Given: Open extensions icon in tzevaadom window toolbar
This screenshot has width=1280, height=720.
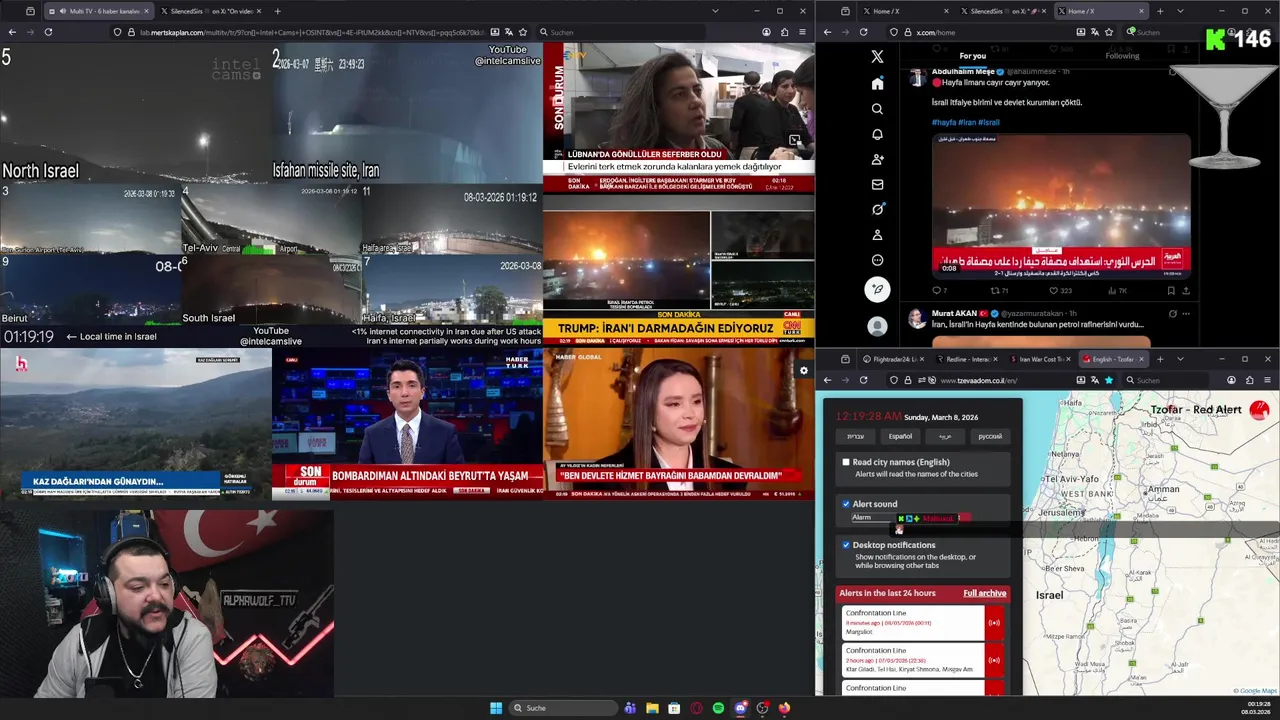Looking at the screenshot, I should 1249,380.
